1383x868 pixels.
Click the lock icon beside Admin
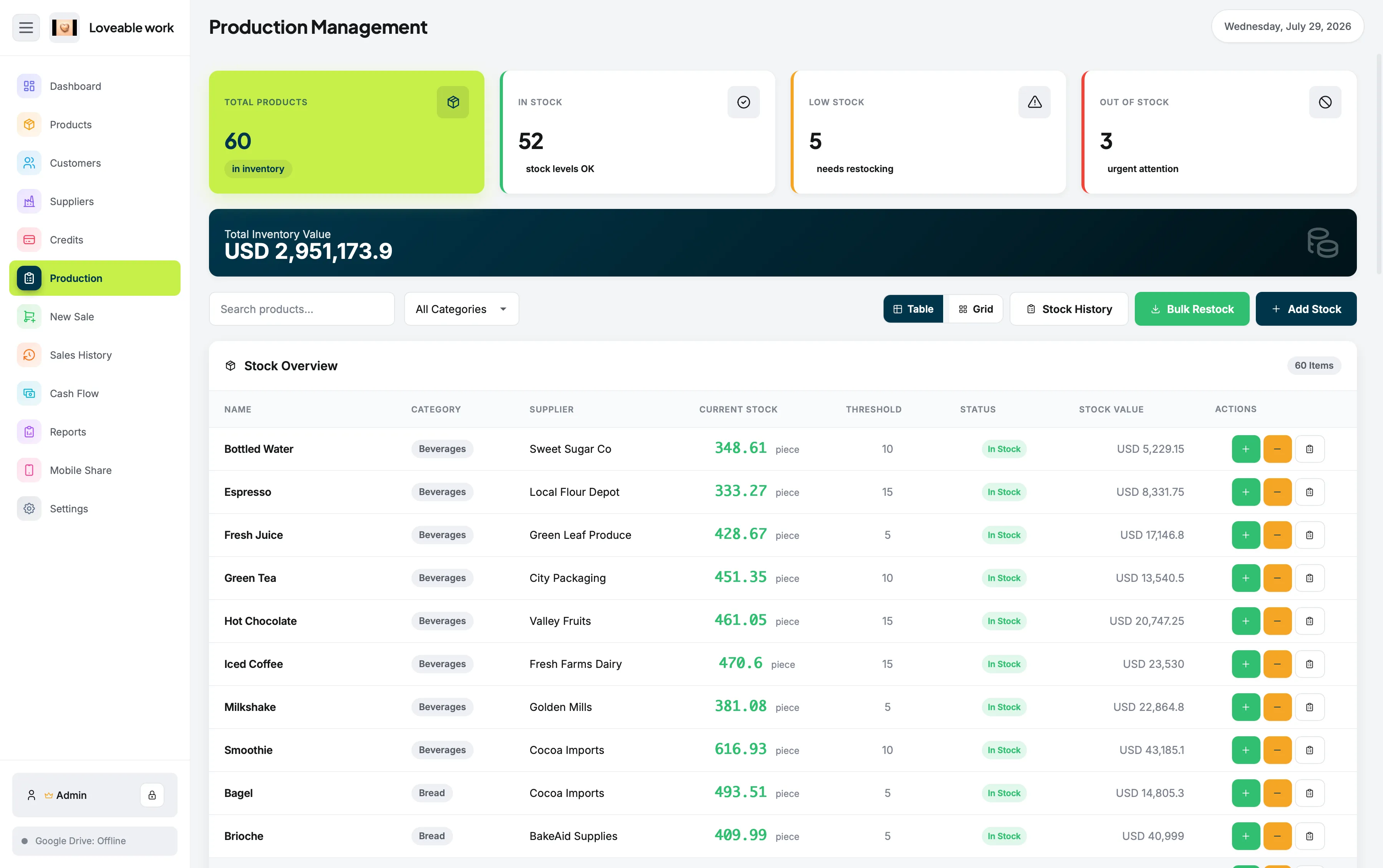[152, 795]
